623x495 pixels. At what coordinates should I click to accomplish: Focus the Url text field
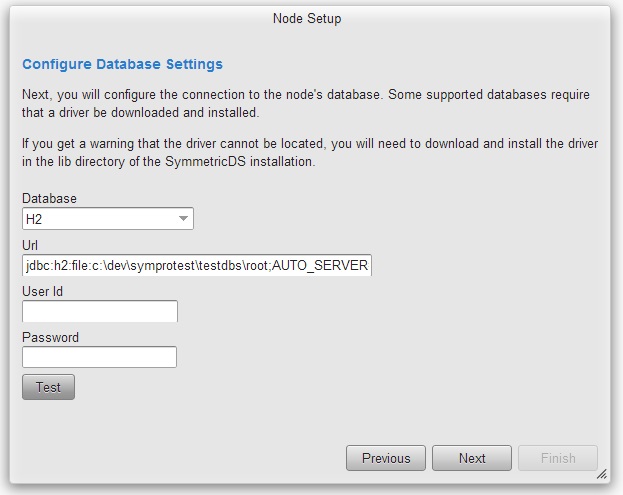click(197, 265)
